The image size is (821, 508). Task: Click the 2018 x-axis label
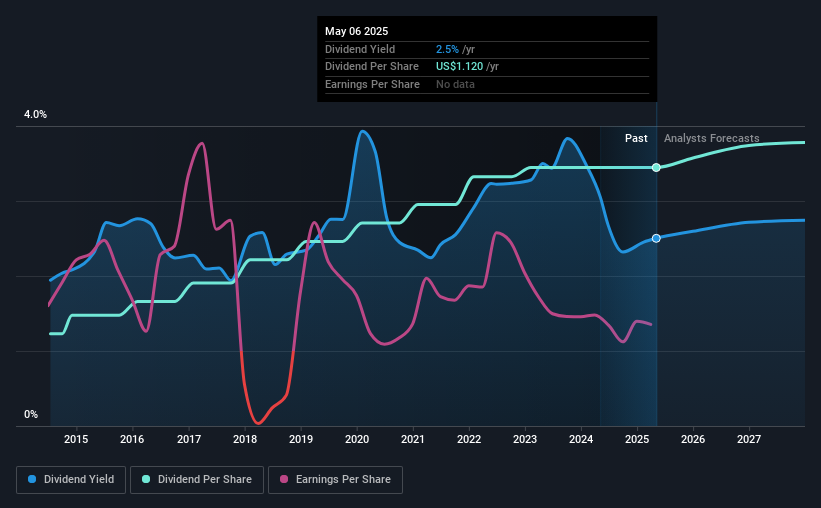[245, 439]
